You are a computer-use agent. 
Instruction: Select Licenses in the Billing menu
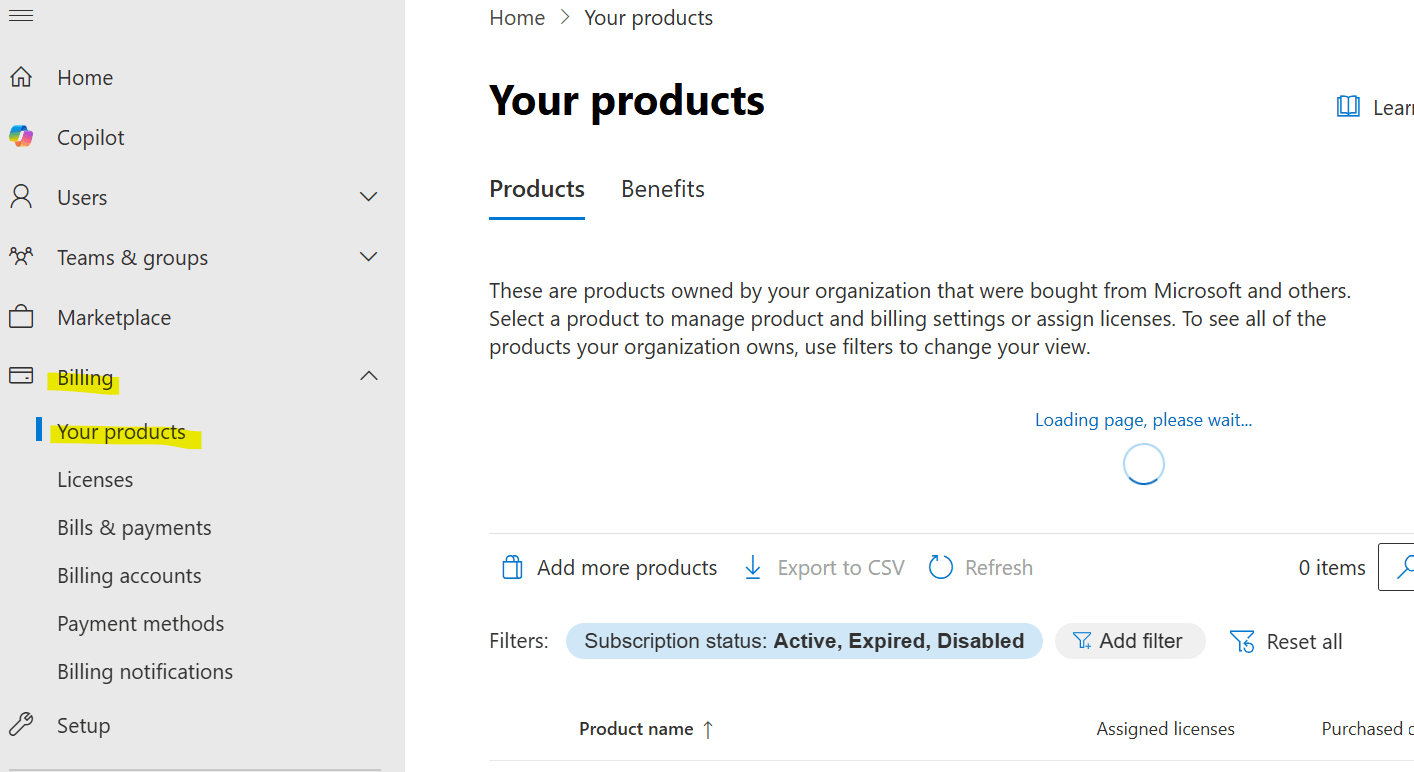95,479
